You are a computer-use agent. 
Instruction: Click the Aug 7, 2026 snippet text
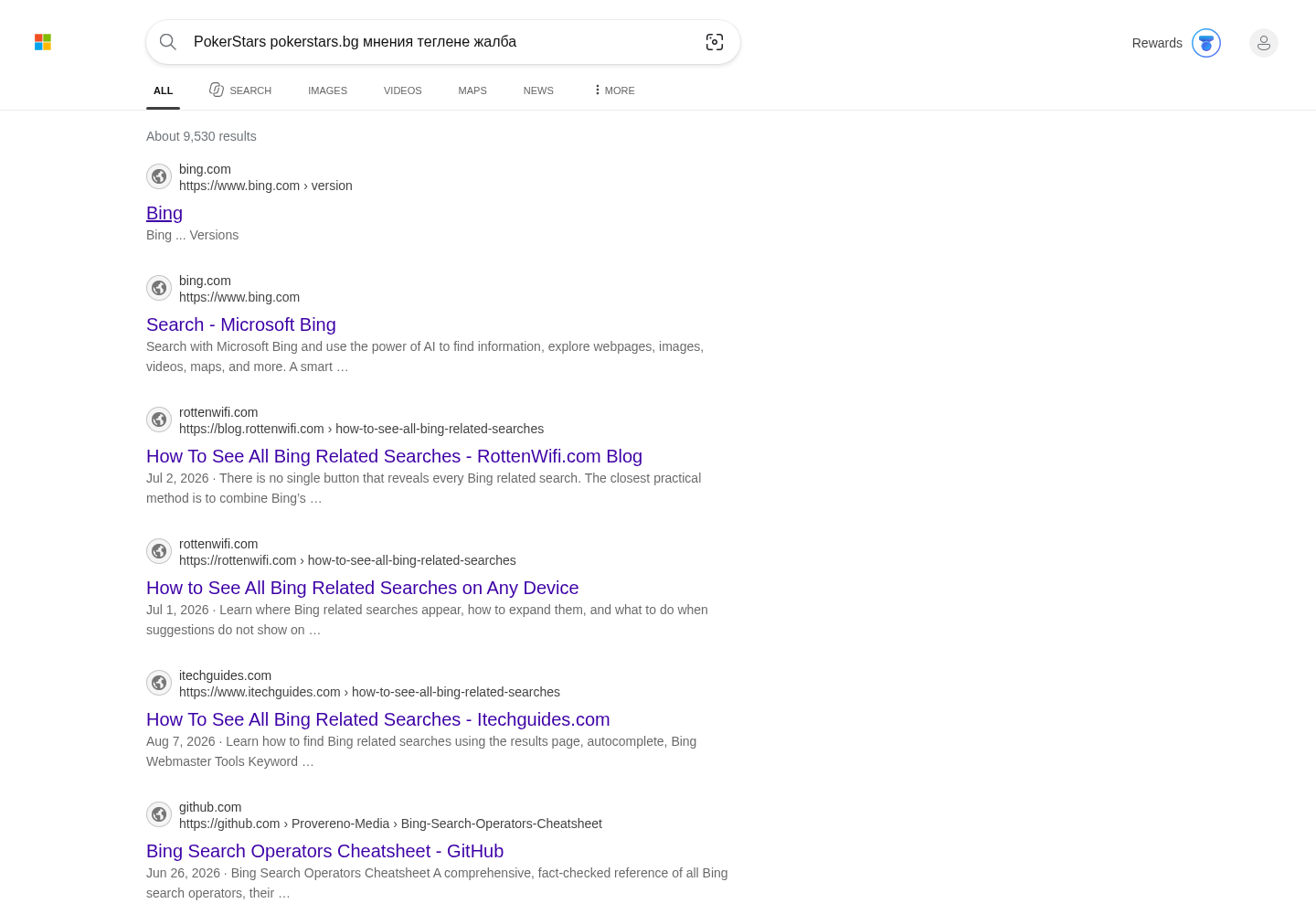pyautogui.click(x=421, y=751)
